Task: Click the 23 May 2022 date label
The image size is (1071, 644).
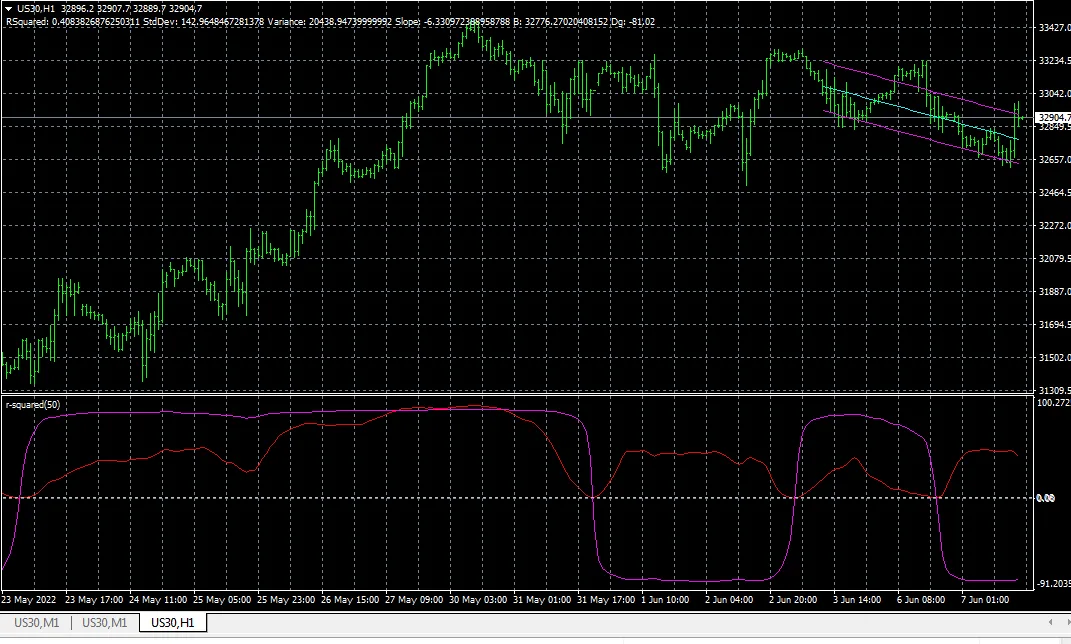Action: pos(30,600)
